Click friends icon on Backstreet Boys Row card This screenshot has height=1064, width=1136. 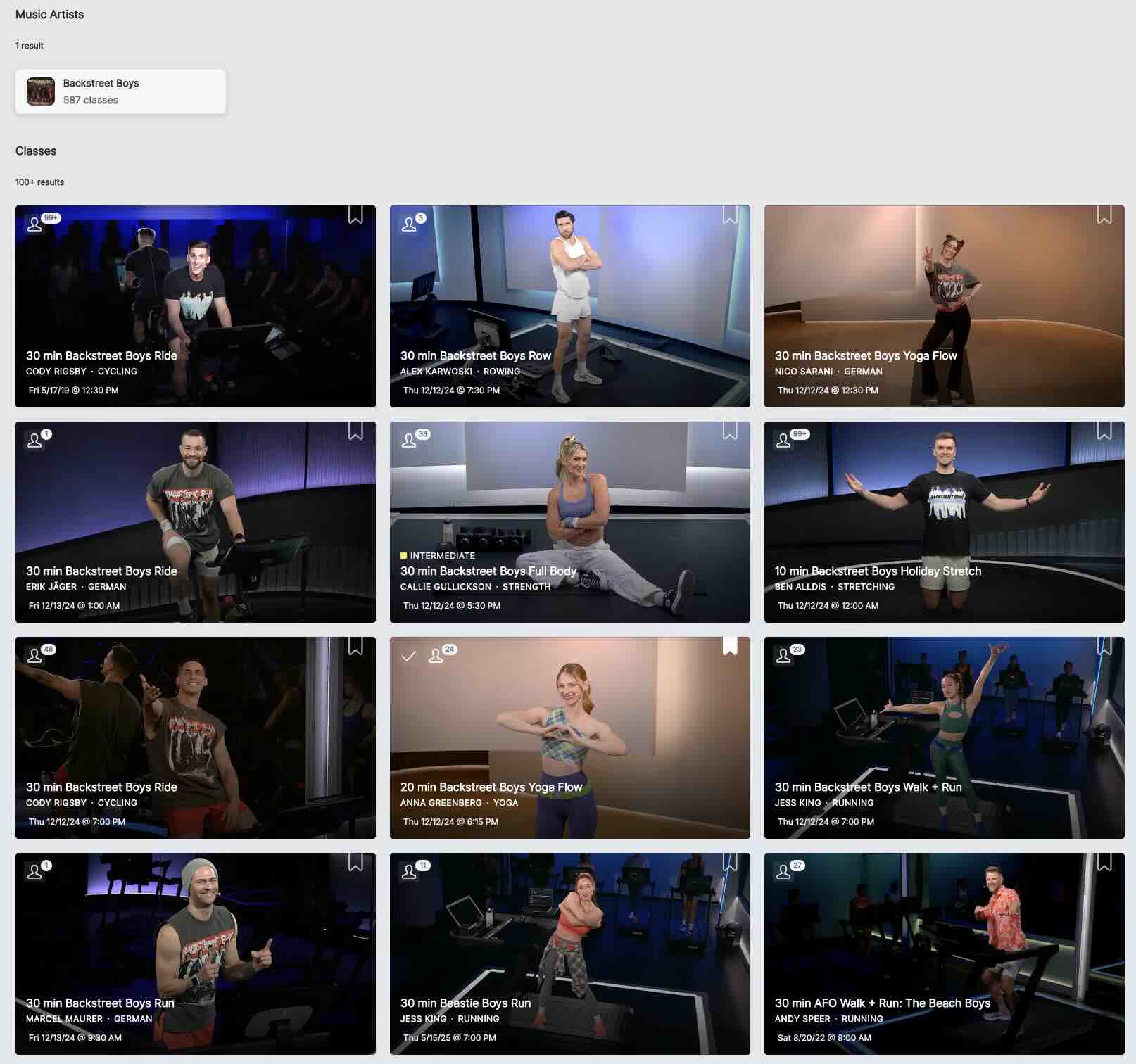(x=409, y=224)
